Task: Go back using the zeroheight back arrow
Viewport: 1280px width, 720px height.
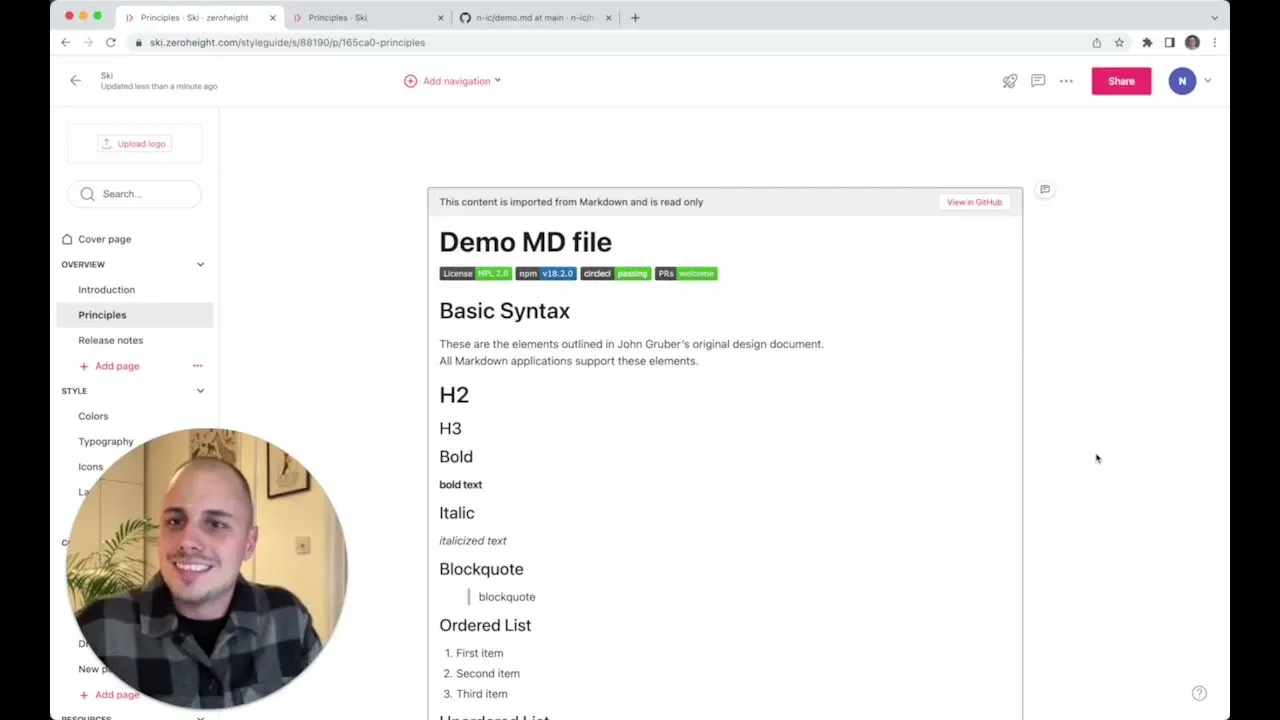Action: coord(76,81)
